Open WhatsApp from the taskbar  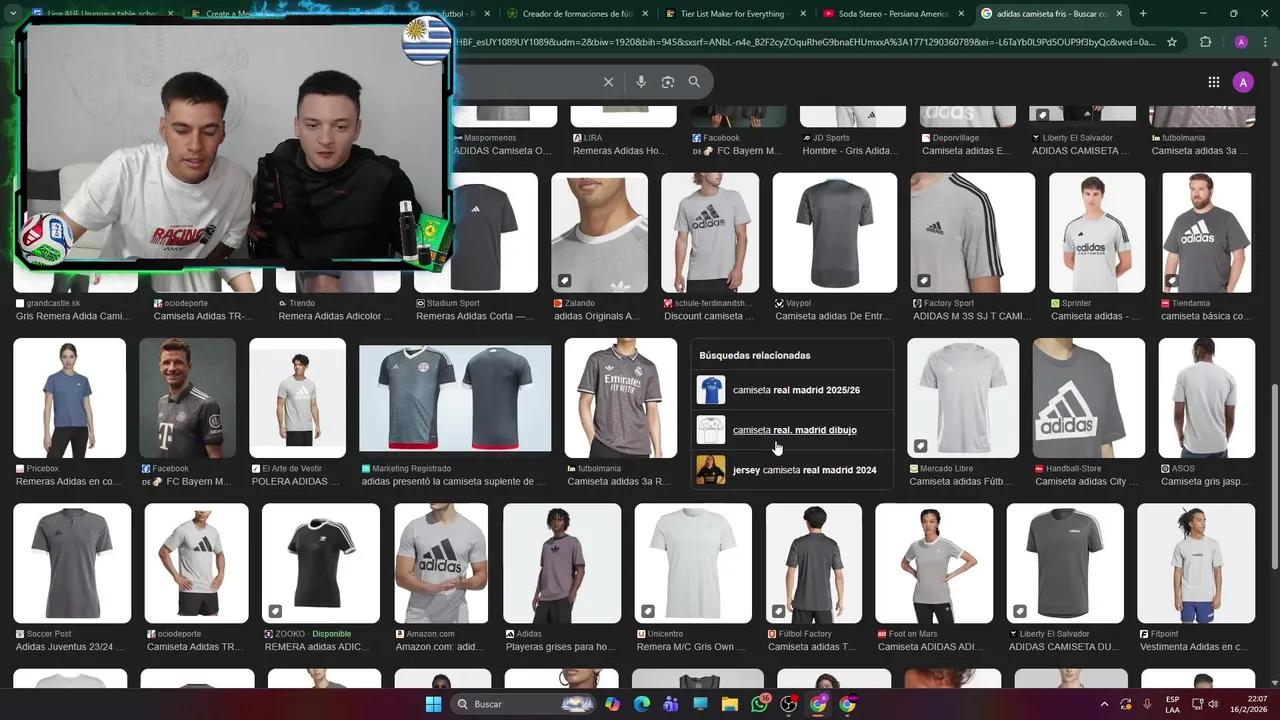[760, 704]
